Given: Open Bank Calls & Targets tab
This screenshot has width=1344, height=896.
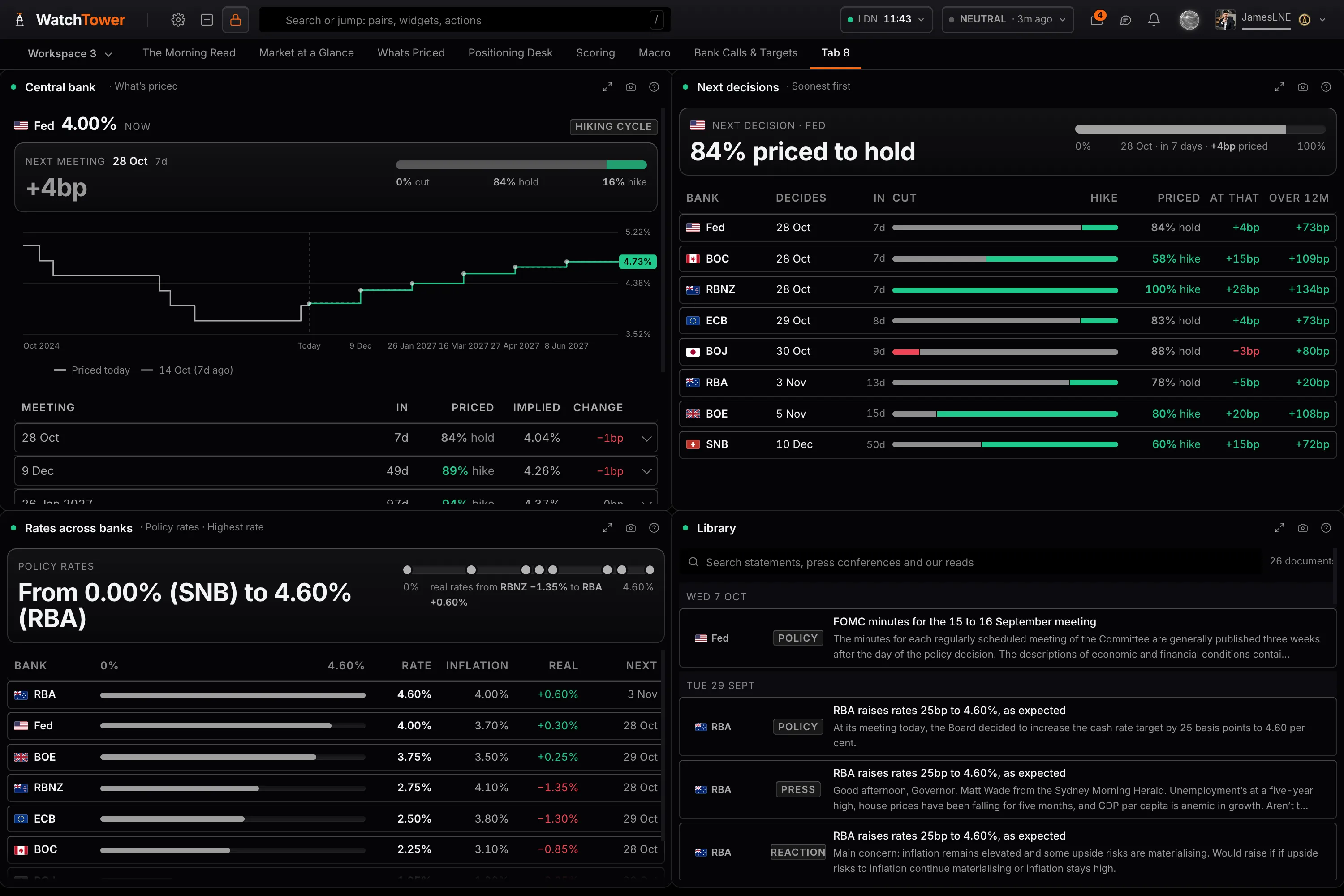Looking at the screenshot, I should (745, 53).
